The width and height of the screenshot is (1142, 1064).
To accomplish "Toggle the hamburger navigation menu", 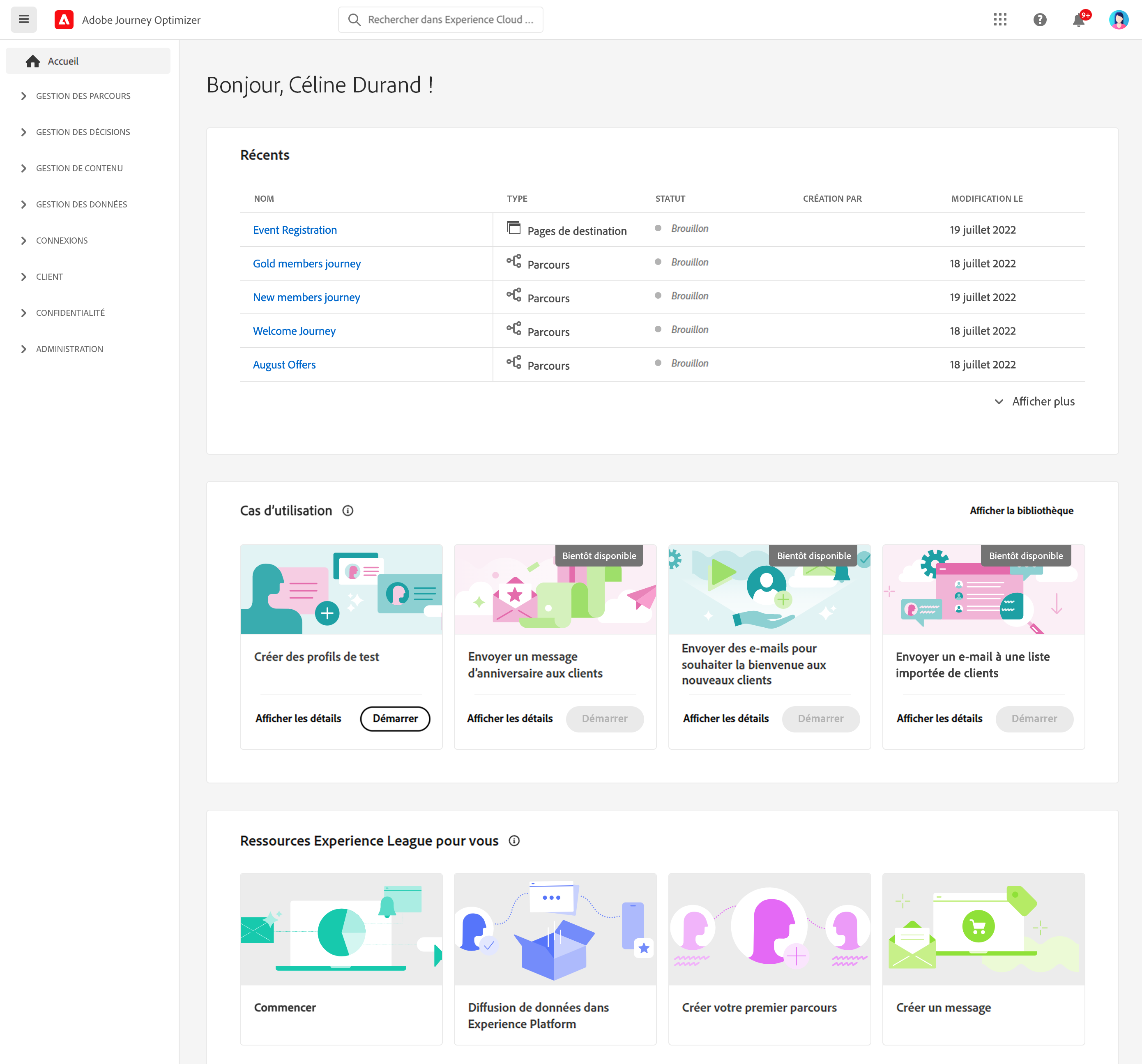I will tap(23, 20).
